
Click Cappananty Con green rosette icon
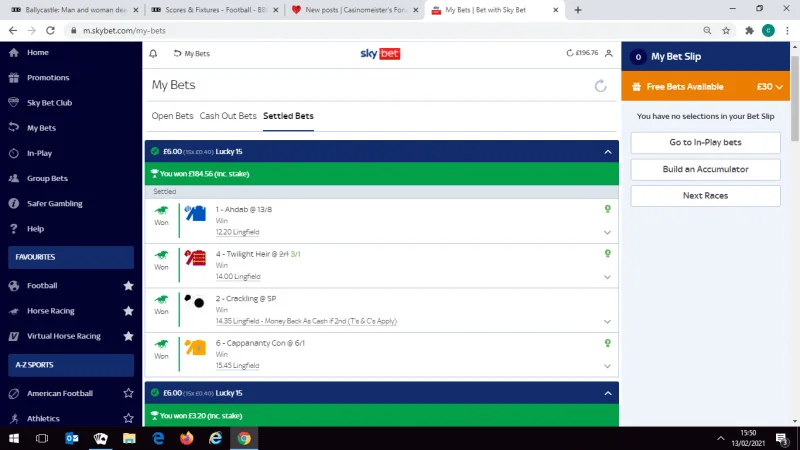(608, 343)
